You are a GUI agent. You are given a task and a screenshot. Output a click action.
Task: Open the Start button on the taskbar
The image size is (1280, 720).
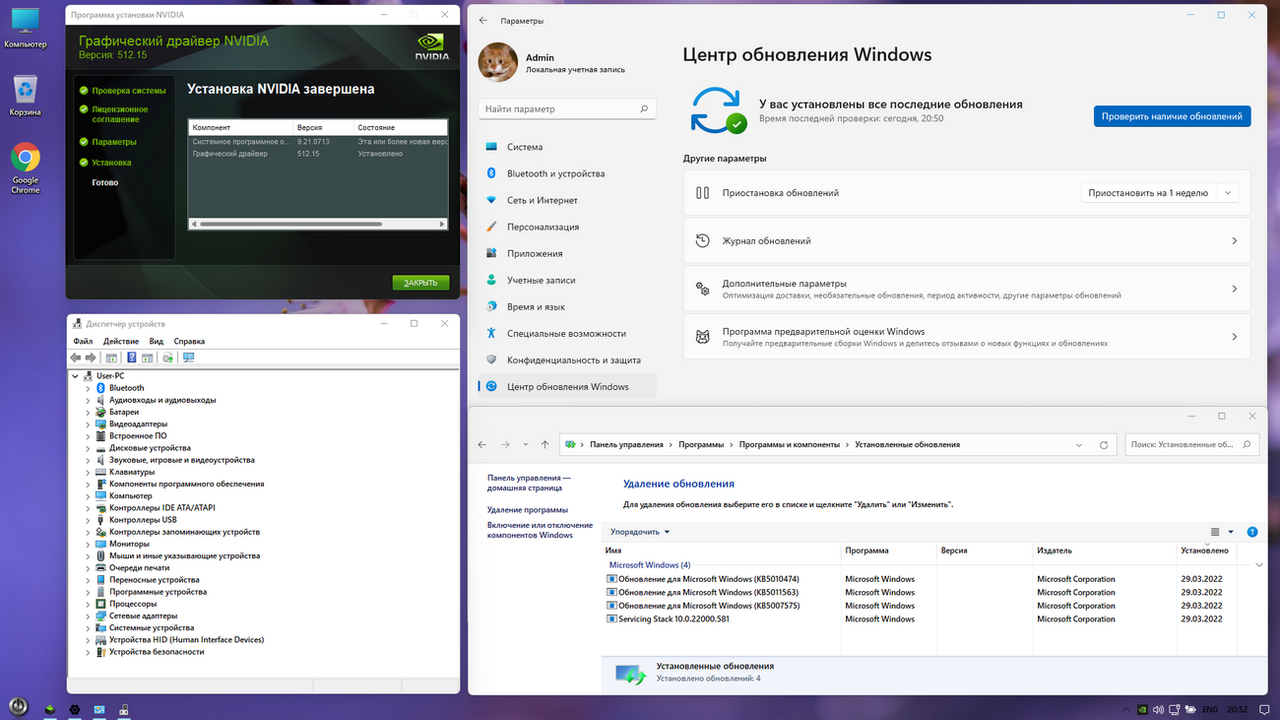[19, 708]
